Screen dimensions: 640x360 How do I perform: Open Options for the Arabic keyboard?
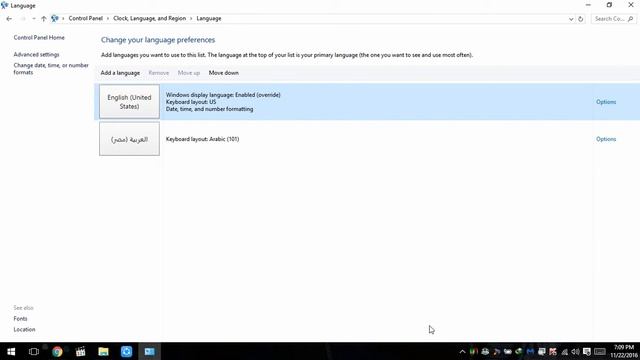click(606, 139)
